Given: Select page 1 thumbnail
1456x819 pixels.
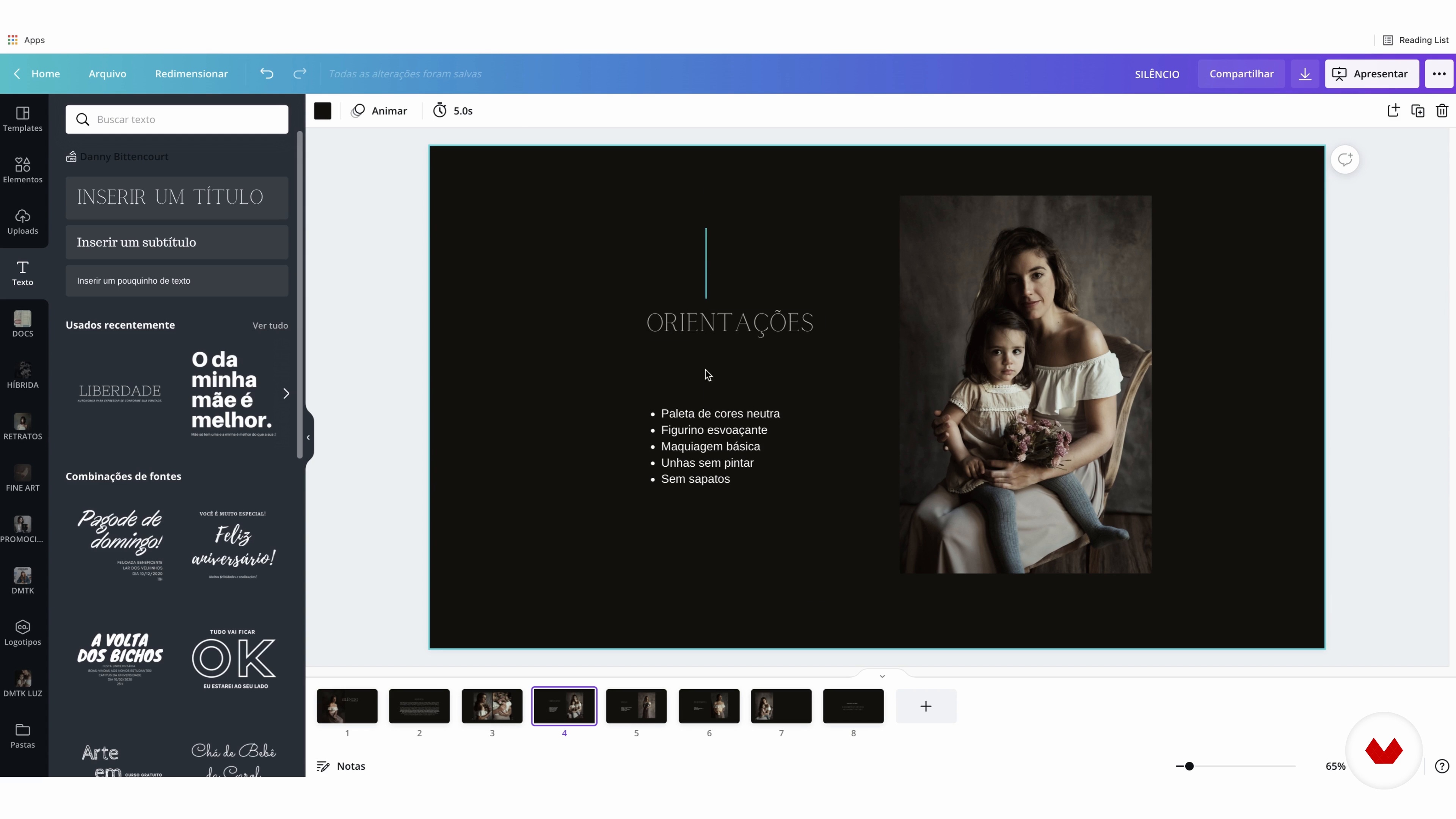Looking at the screenshot, I should point(347,706).
